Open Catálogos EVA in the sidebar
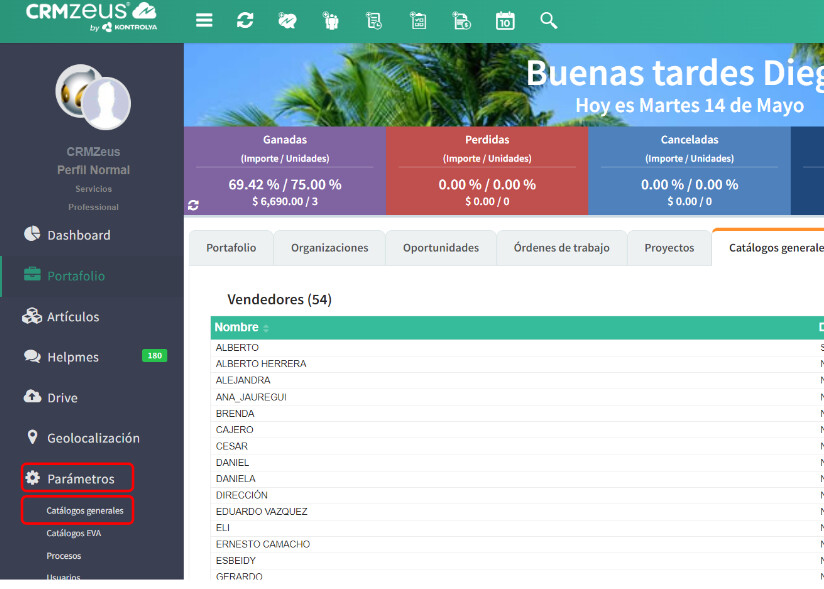Viewport: 824px width, 589px height. 73,533
